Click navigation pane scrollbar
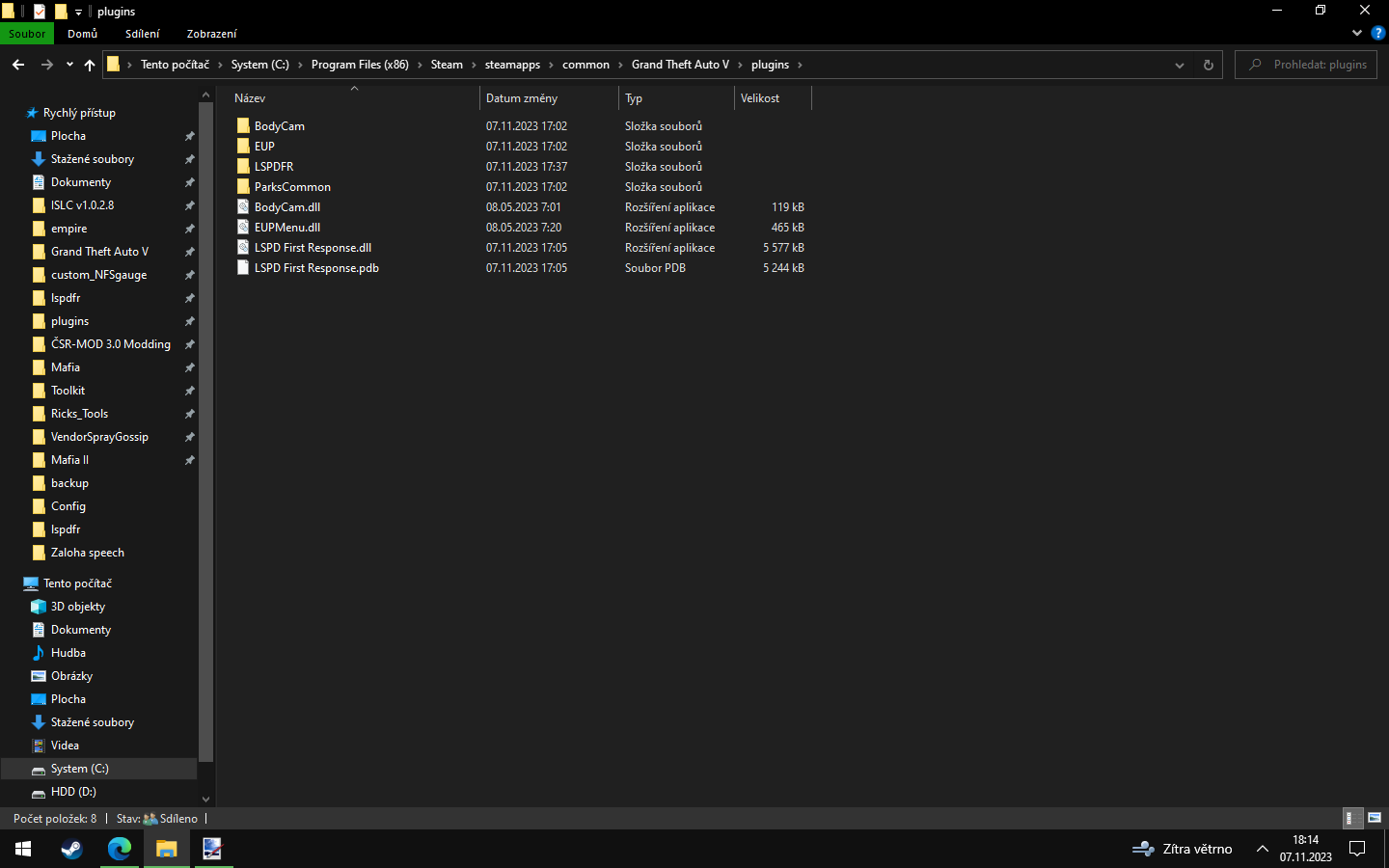The height and width of the screenshot is (868, 1389). pos(205,433)
